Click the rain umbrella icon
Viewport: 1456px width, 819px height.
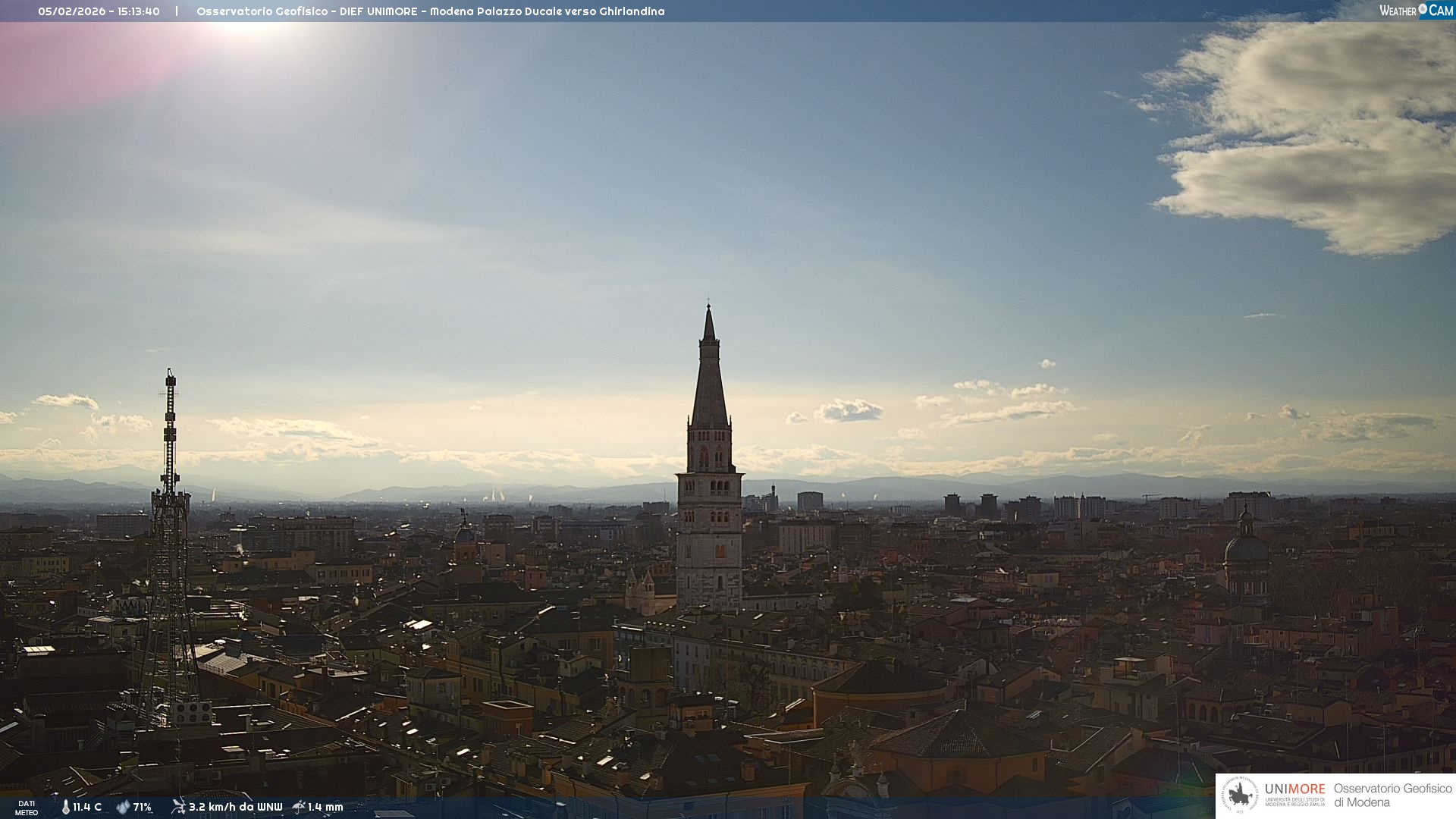point(298,806)
